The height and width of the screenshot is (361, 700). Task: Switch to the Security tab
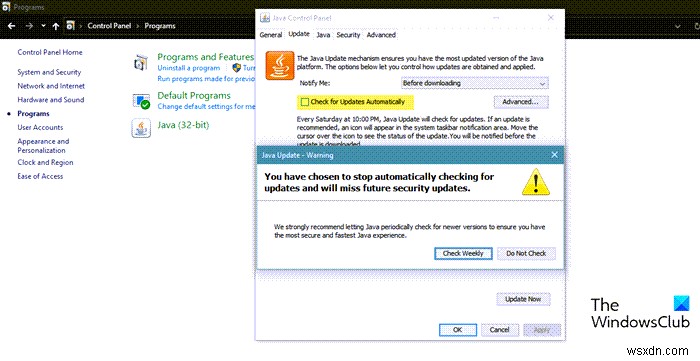pos(348,35)
